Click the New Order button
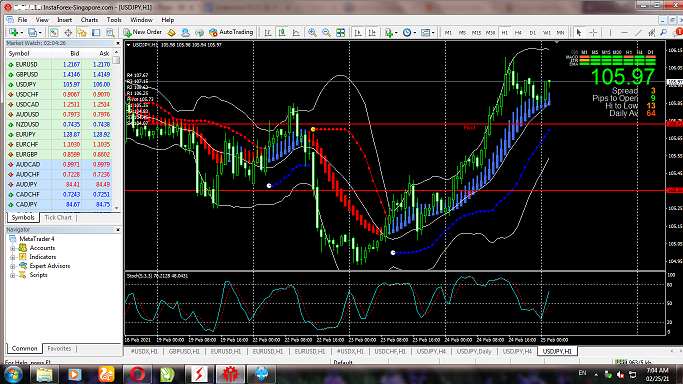683x384 pixels. 142,32
